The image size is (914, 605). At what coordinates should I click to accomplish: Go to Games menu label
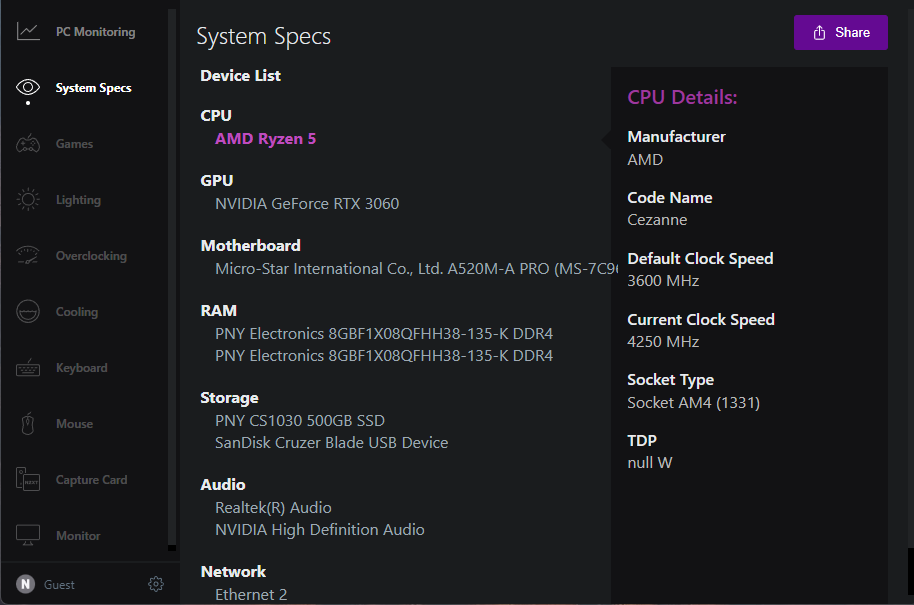coord(74,144)
